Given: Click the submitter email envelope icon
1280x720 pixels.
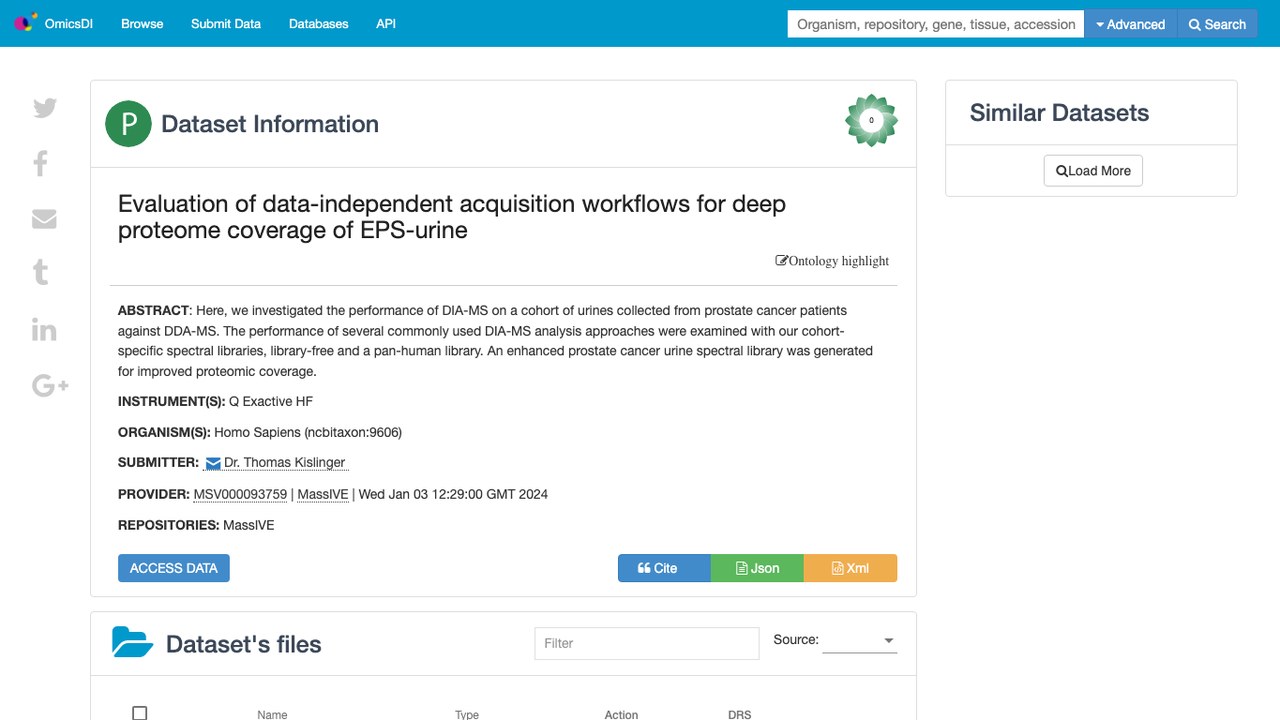Looking at the screenshot, I should click(213, 463).
